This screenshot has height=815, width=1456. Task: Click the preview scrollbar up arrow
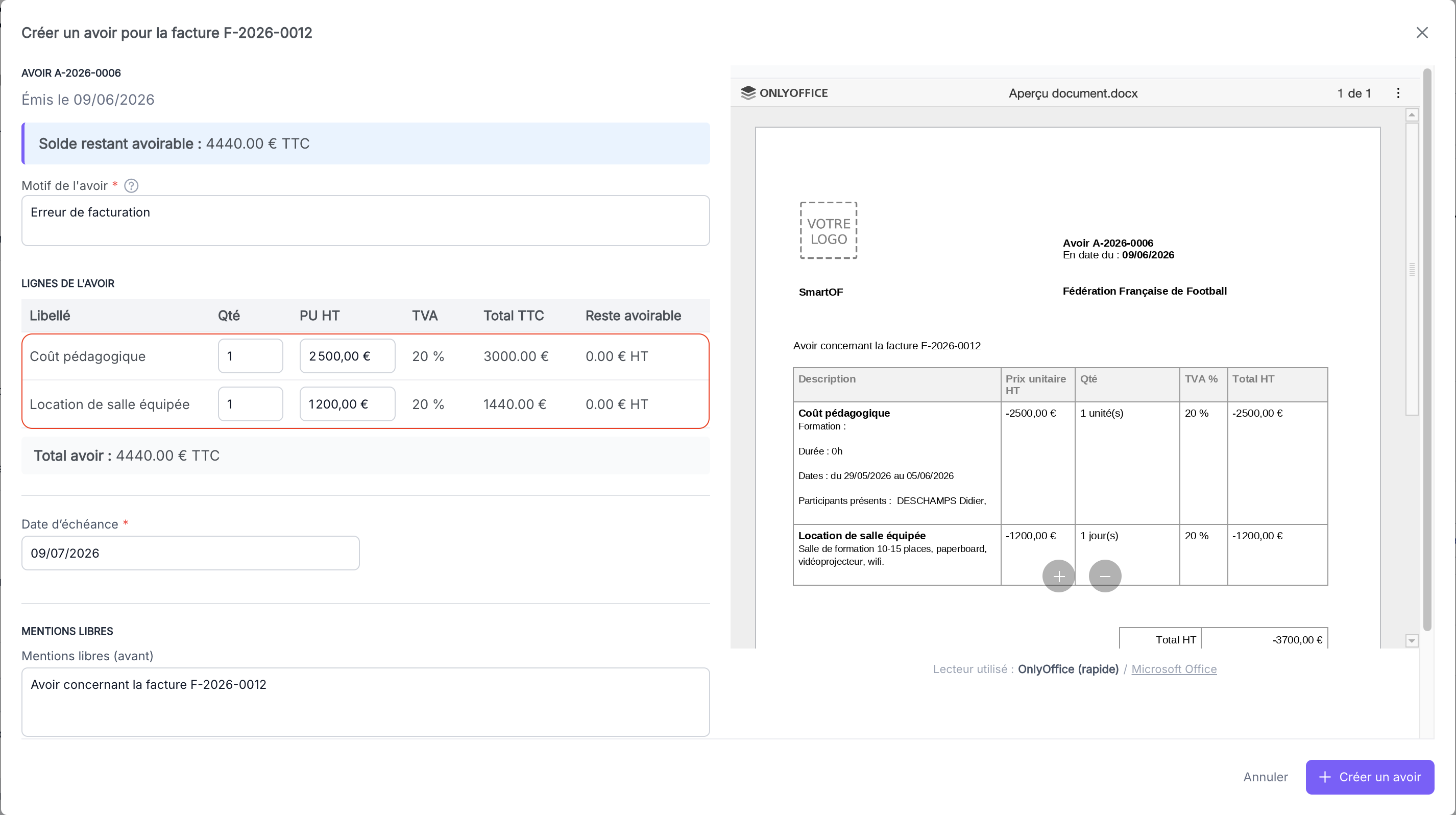1412,115
